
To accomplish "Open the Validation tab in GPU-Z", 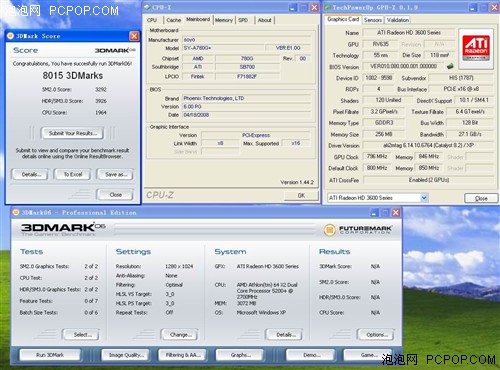I will [x=398, y=20].
